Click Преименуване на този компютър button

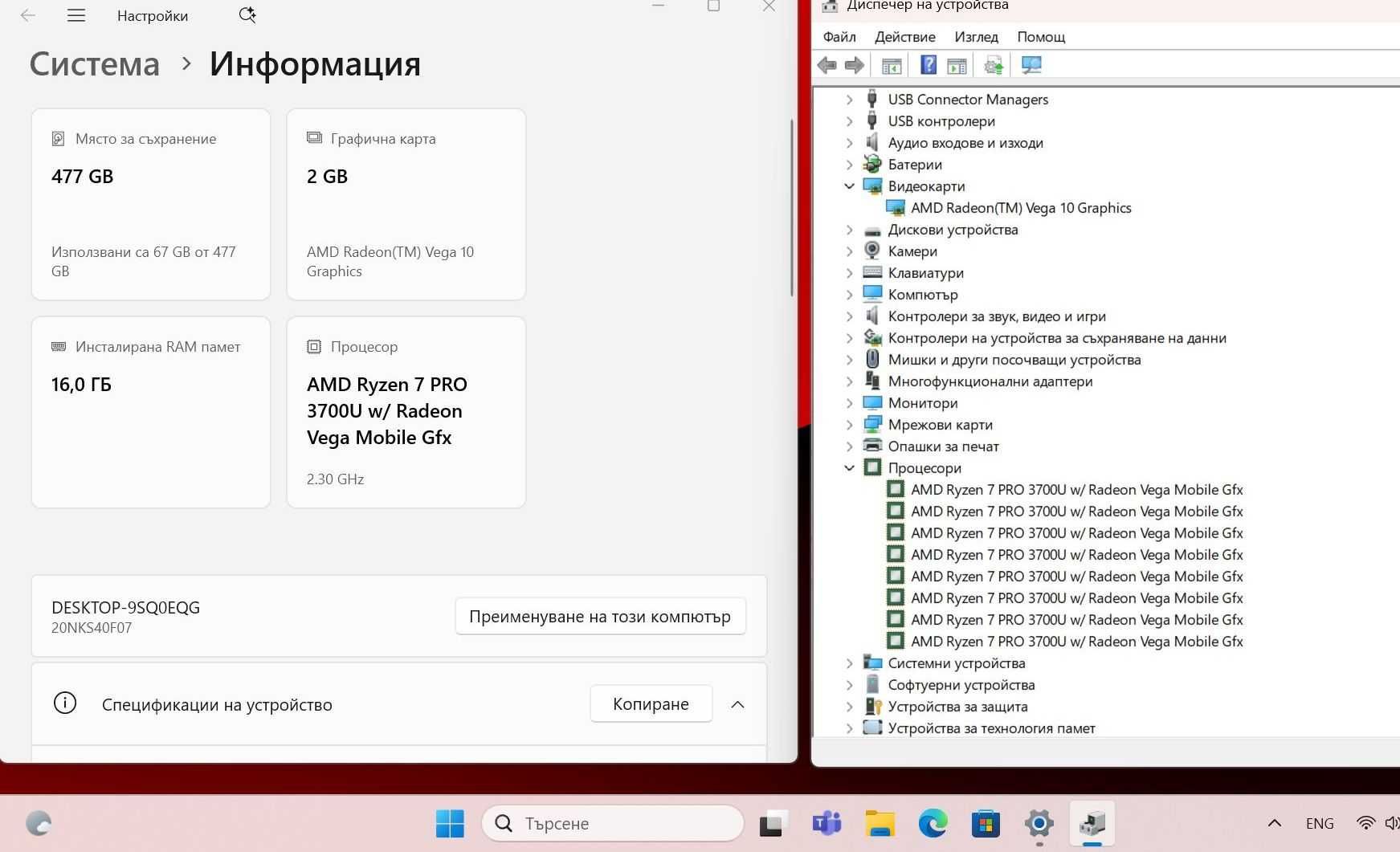click(x=600, y=617)
